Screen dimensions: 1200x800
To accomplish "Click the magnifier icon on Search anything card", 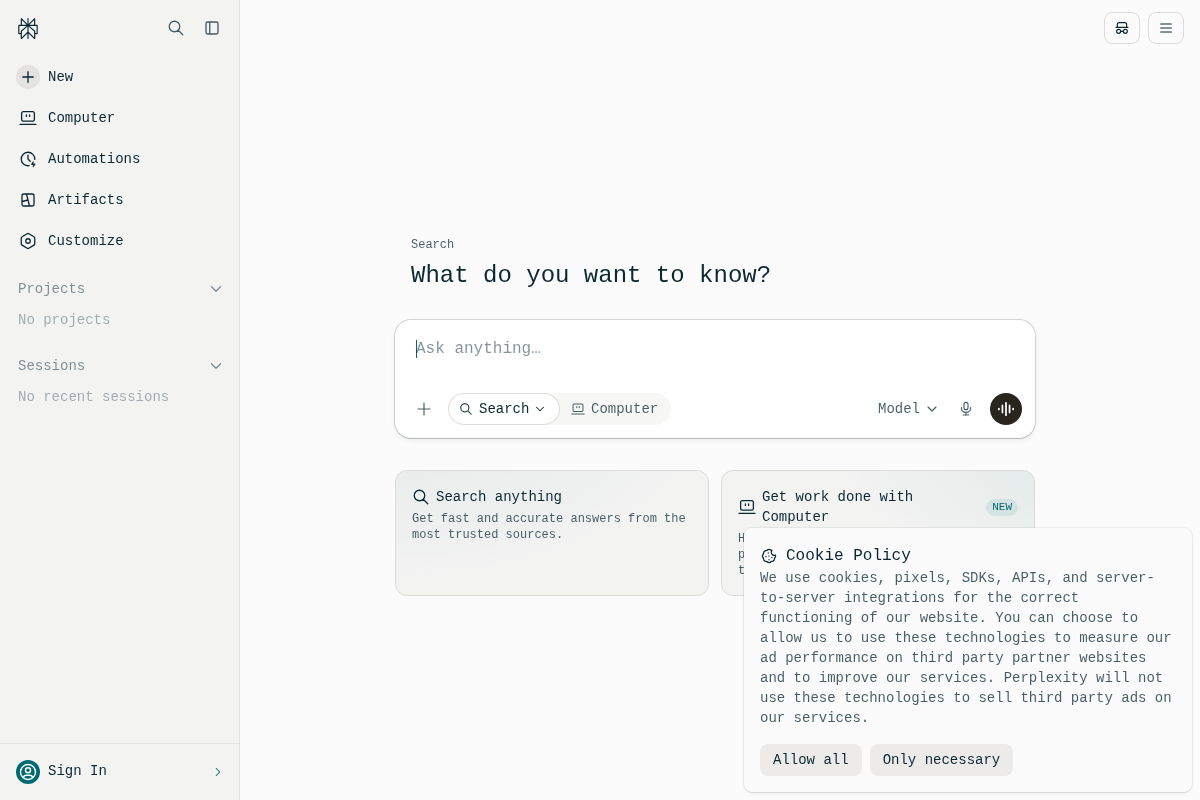I will 421,497.
